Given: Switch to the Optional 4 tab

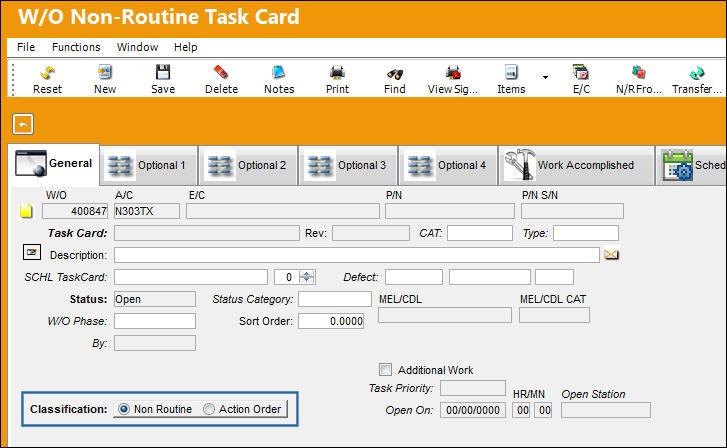Looking at the screenshot, I should tap(448, 166).
